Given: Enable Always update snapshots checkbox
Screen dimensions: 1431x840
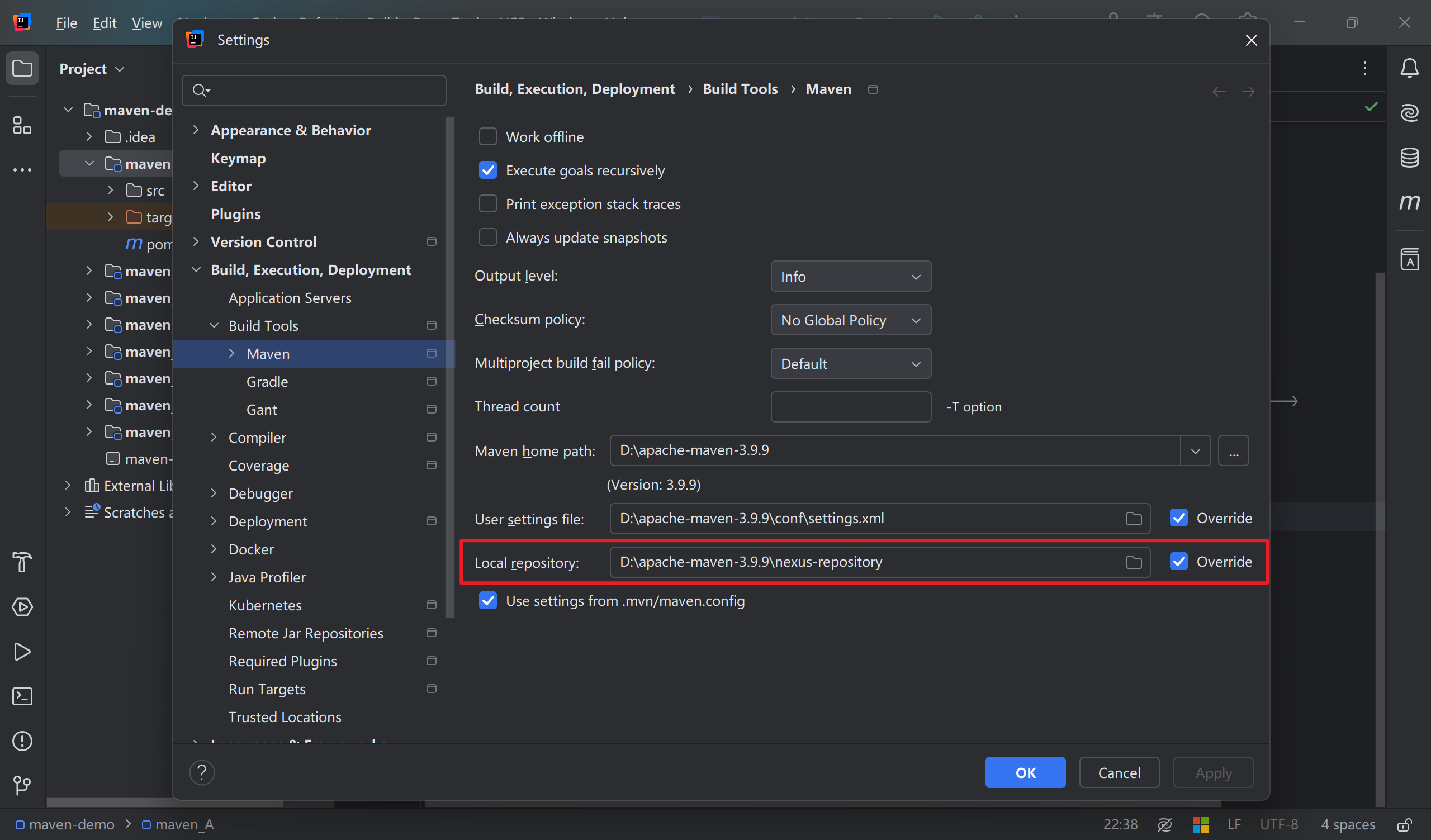Looking at the screenshot, I should pyautogui.click(x=488, y=237).
